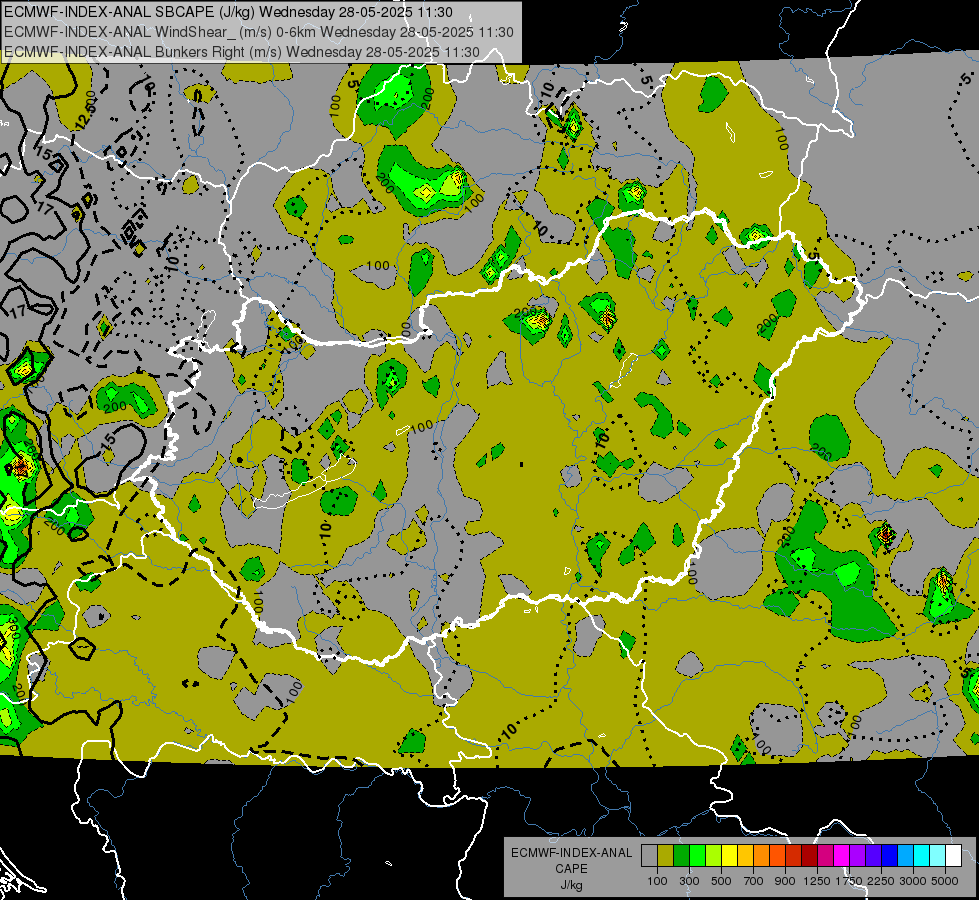This screenshot has height=900, width=979.
Task: Click the 5000 value under the color scale
Action: pyautogui.click(x=945, y=881)
